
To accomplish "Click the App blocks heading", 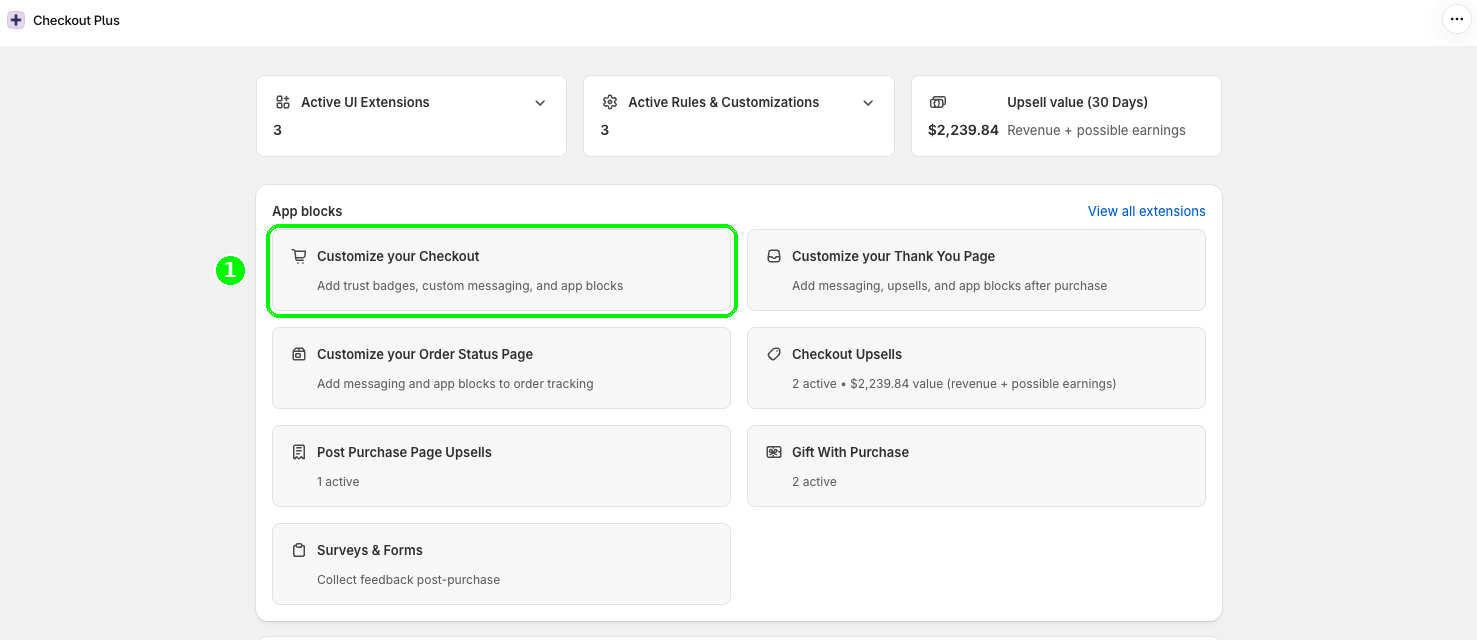I will point(307,211).
